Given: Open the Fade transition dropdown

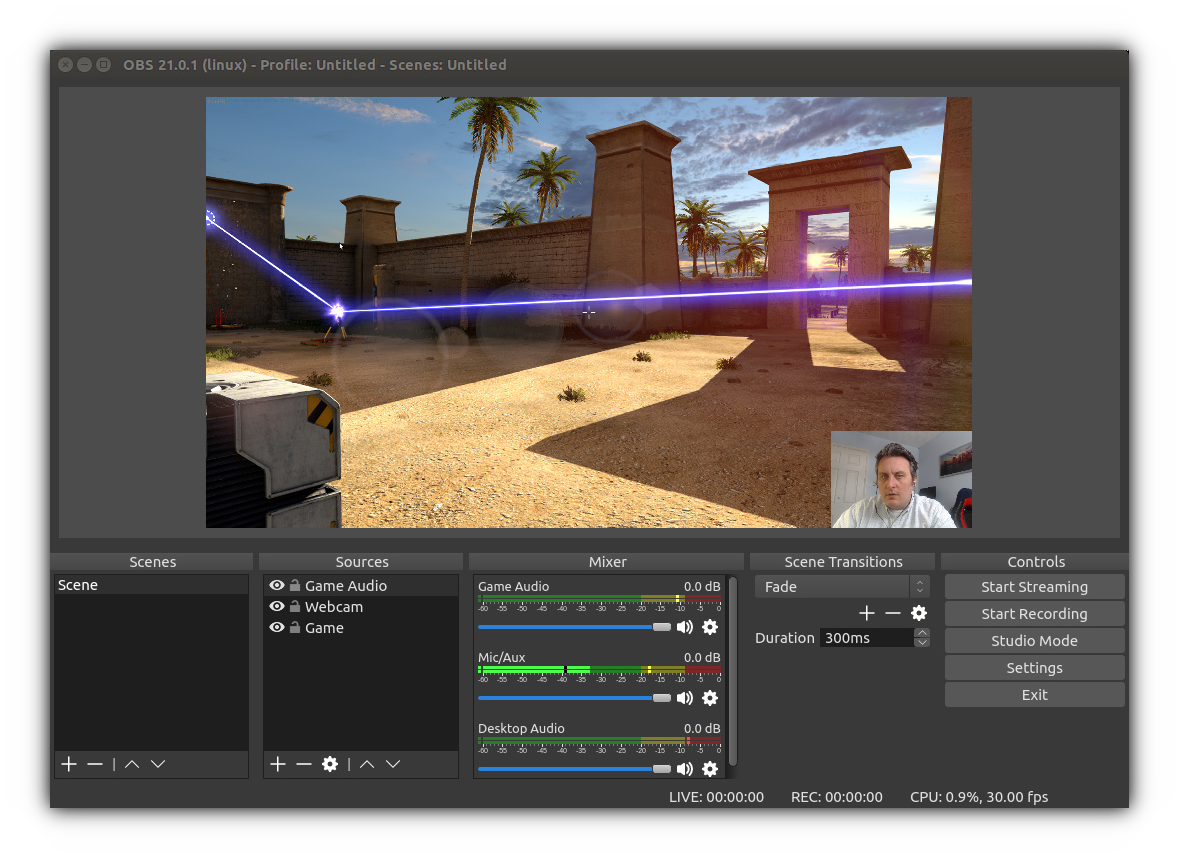Looking at the screenshot, I should point(841,587).
